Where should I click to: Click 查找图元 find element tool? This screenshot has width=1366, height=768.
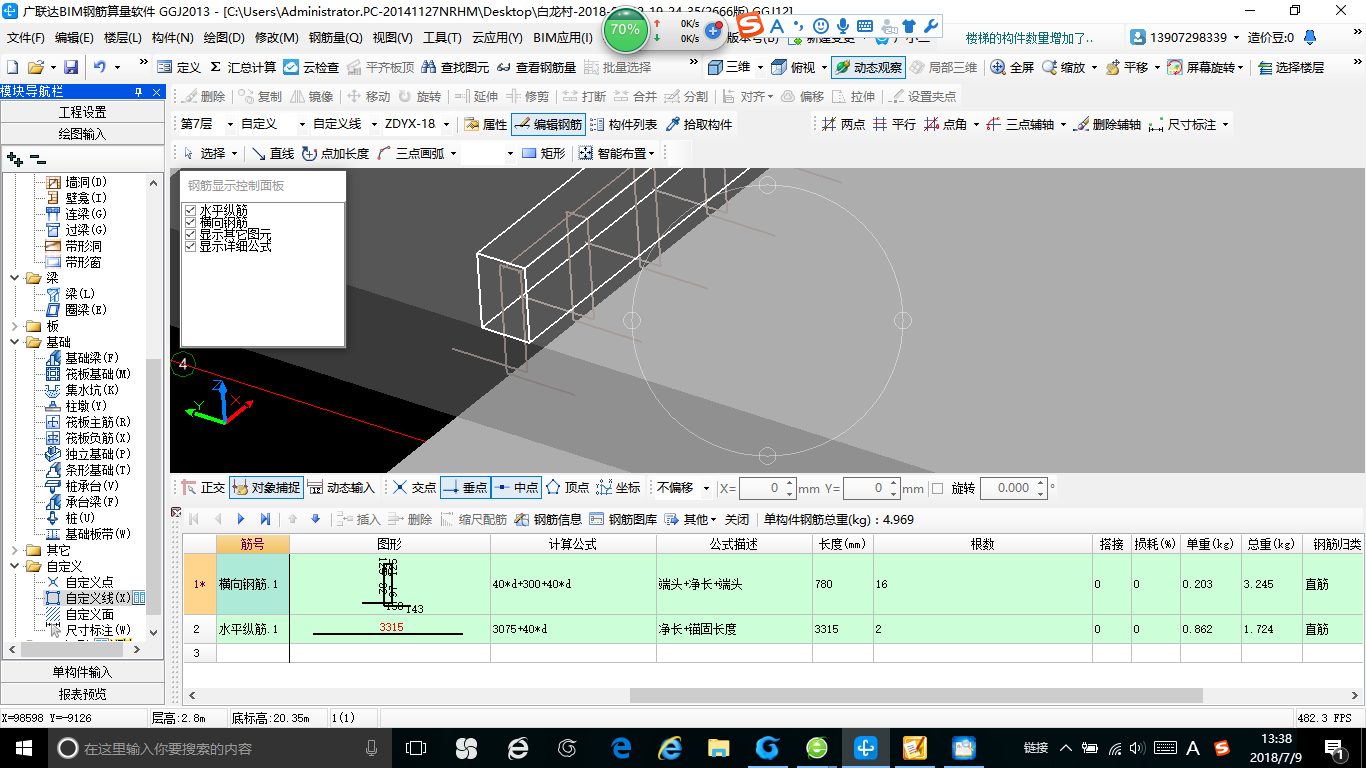coord(456,68)
